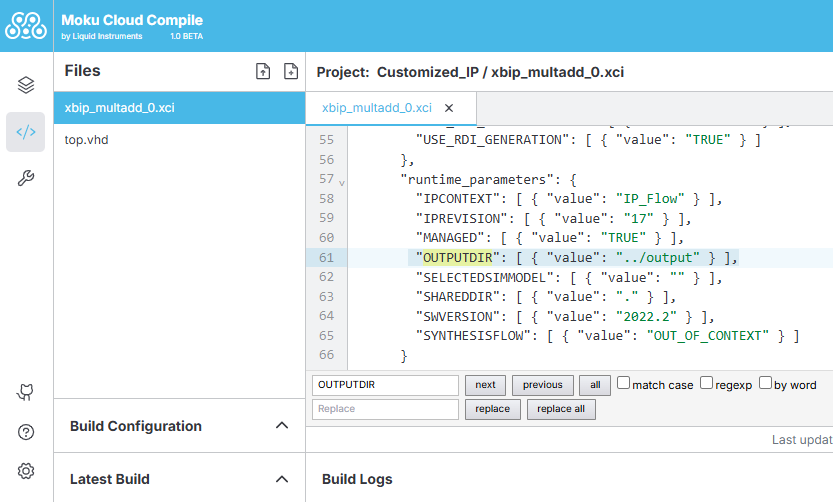Viewport: 833px width, 502px height.
Task: Select xbip_multadd_0.xci in the Files list
Action: (x=180, y=108)
